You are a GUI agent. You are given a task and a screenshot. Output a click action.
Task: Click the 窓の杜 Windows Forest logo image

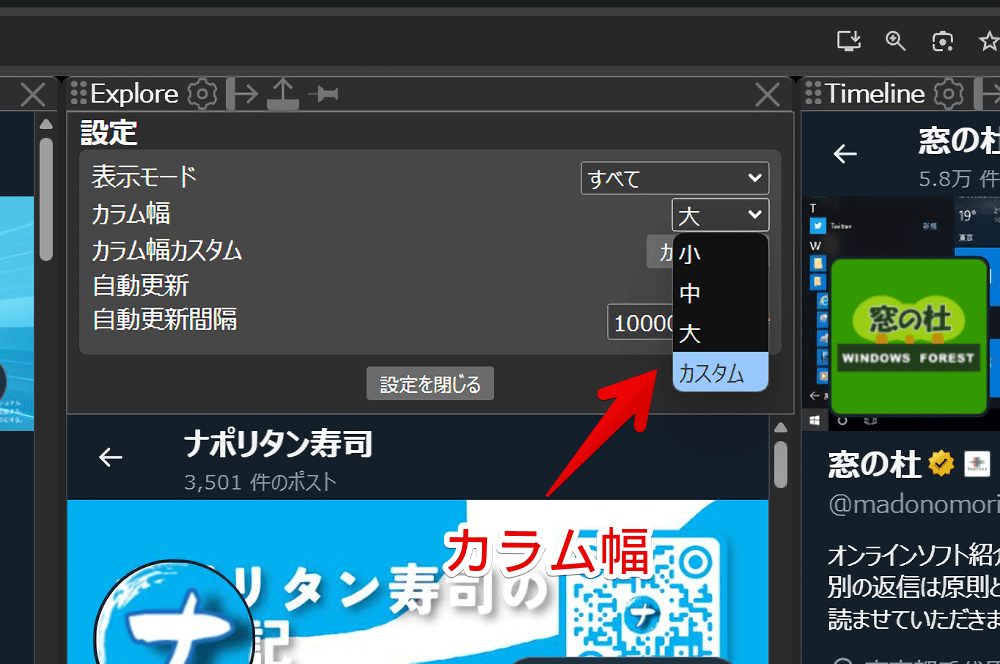pyautogui.click(x=909, y=336)
